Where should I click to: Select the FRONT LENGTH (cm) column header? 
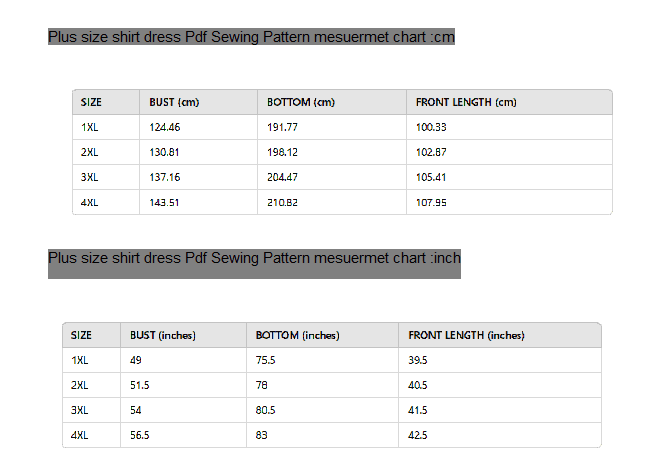(x=466, y=102)
